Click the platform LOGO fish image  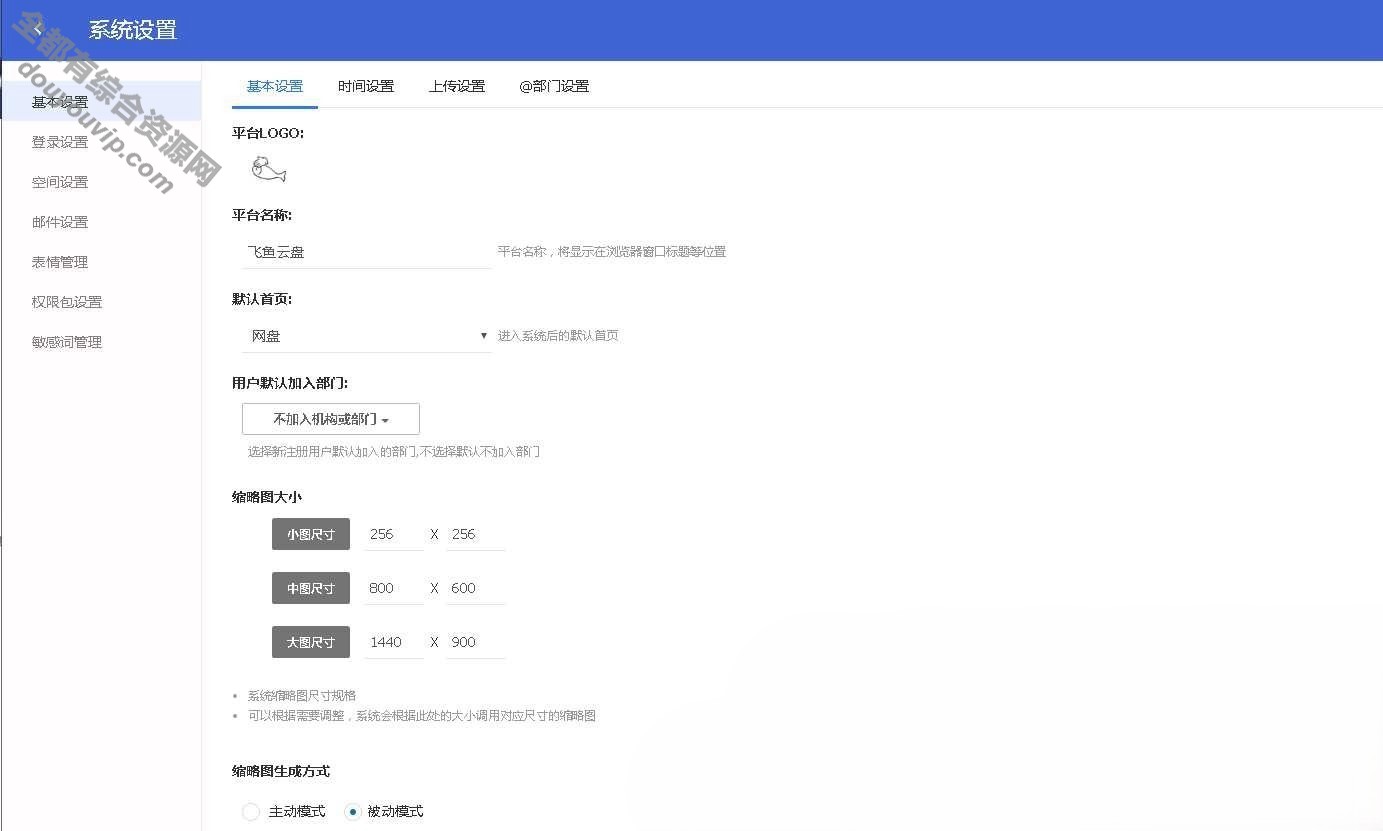click(x=269, y=170)
